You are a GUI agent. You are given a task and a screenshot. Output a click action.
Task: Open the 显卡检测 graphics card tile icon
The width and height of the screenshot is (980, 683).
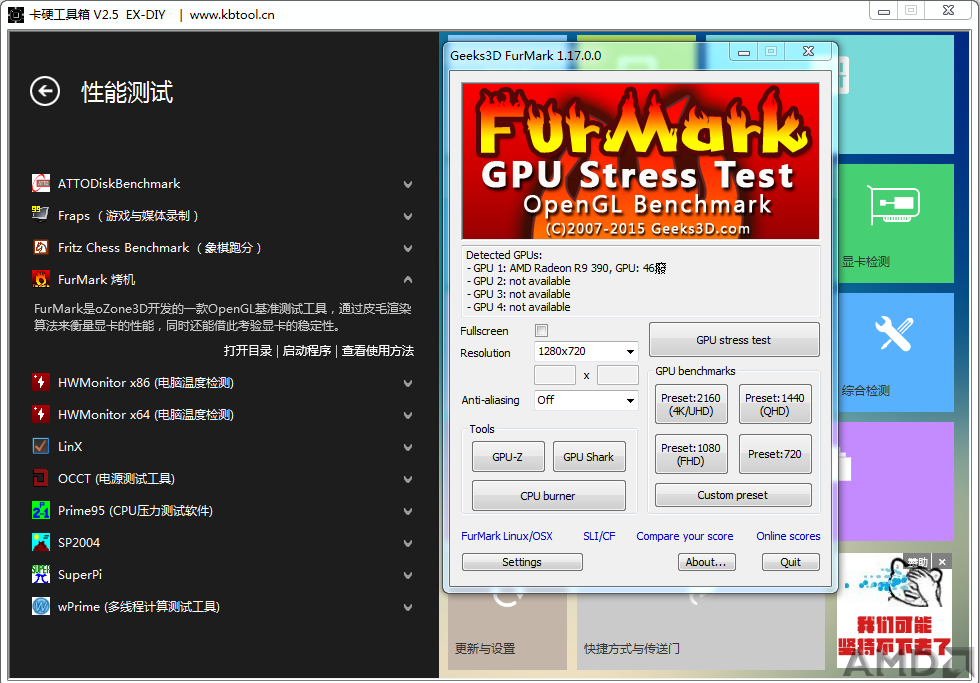896,205
